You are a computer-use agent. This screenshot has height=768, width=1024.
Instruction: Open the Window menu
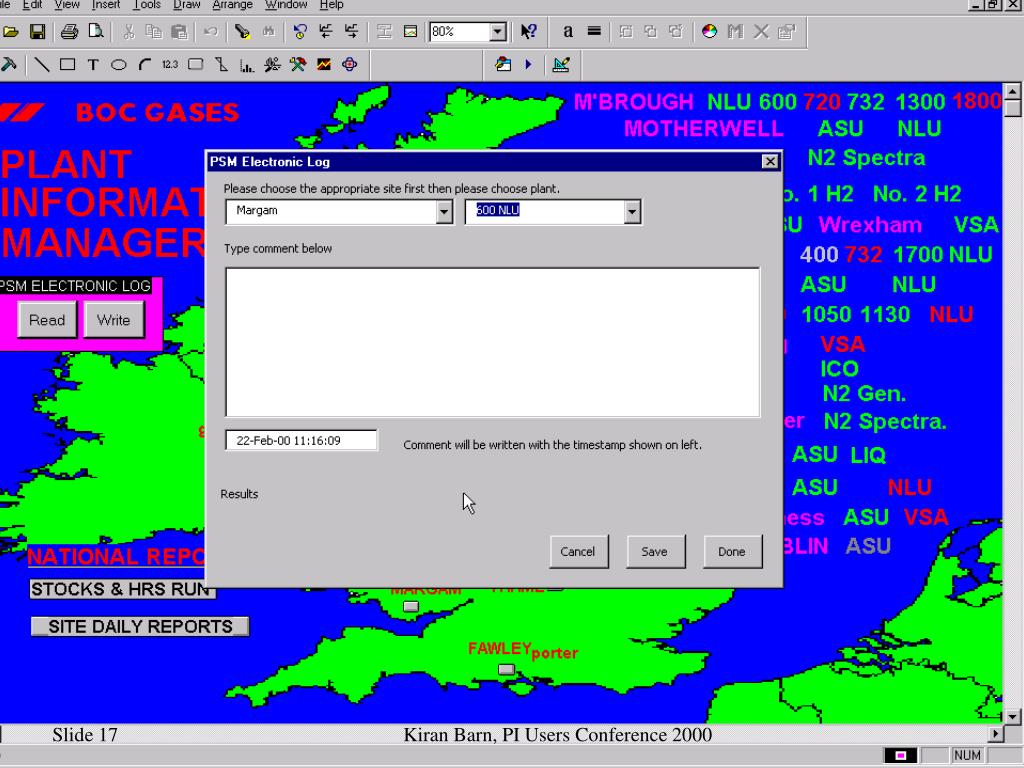click(286, 5)
